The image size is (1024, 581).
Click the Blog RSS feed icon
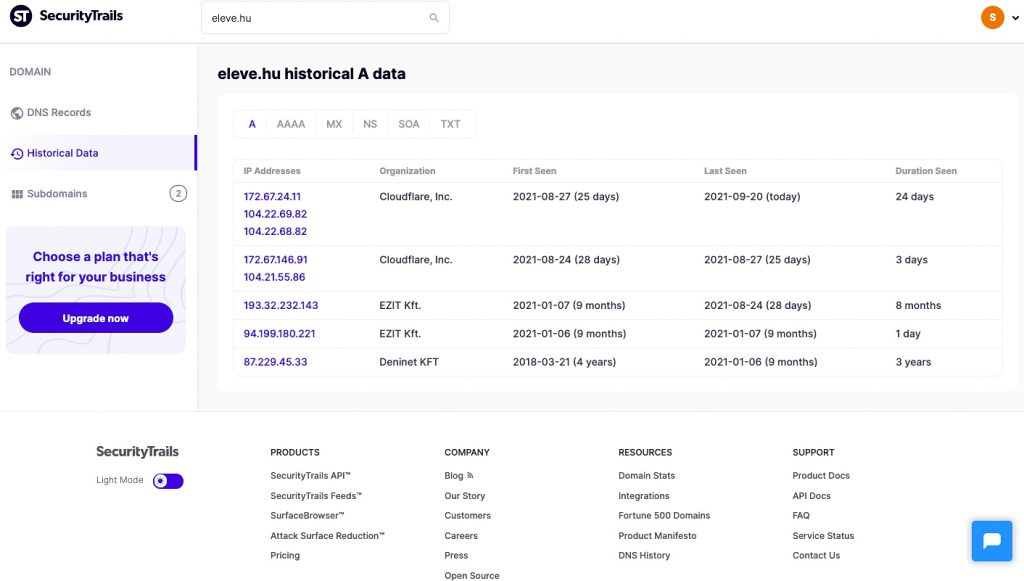click(470, 475)
